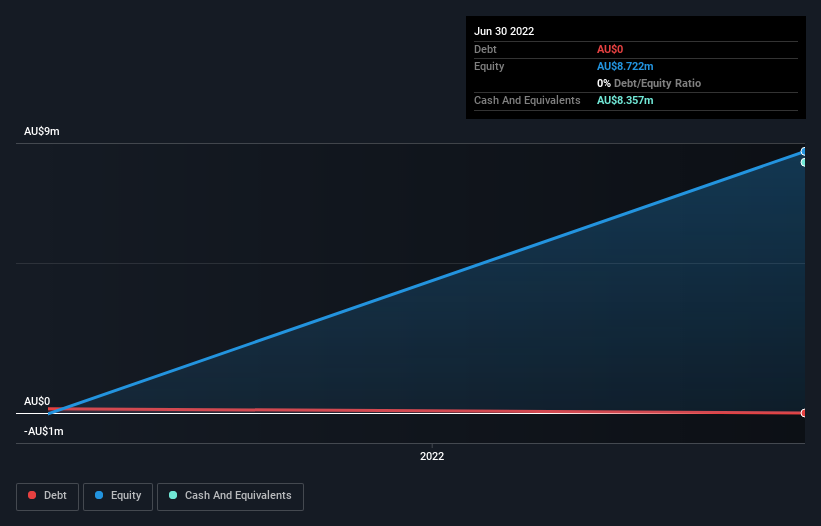
Task: Click the blue Equity legend dot
Action: click(x=99, y=495)
